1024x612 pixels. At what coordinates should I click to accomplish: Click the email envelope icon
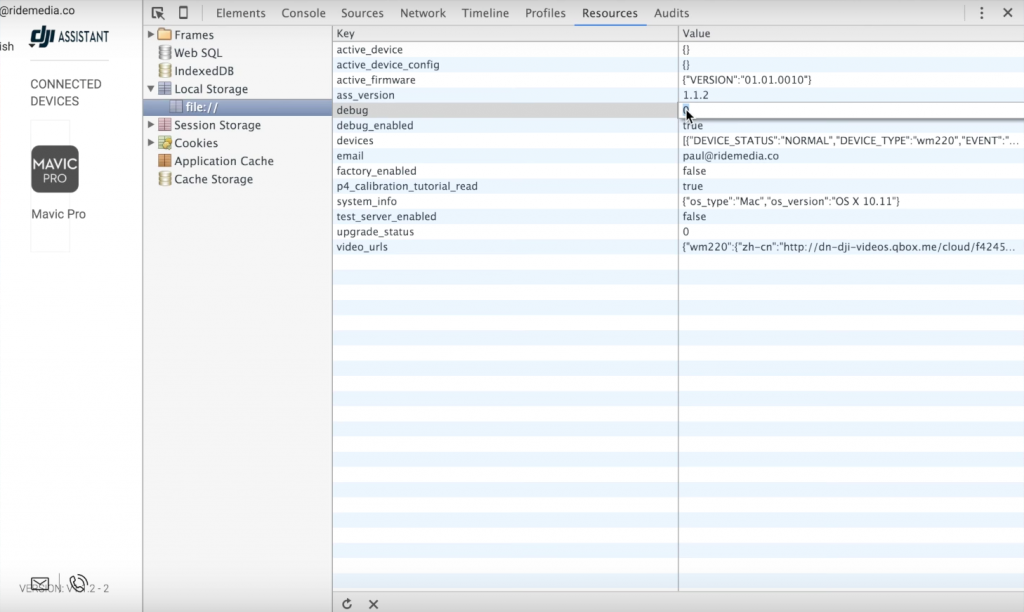(x=40, y=584)
